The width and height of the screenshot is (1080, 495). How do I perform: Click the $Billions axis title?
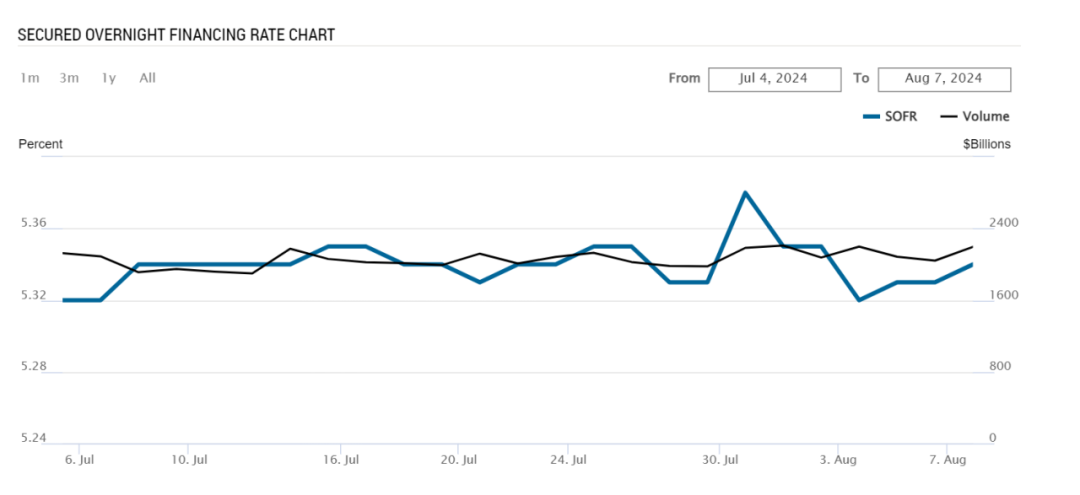(x=986, y=144)
